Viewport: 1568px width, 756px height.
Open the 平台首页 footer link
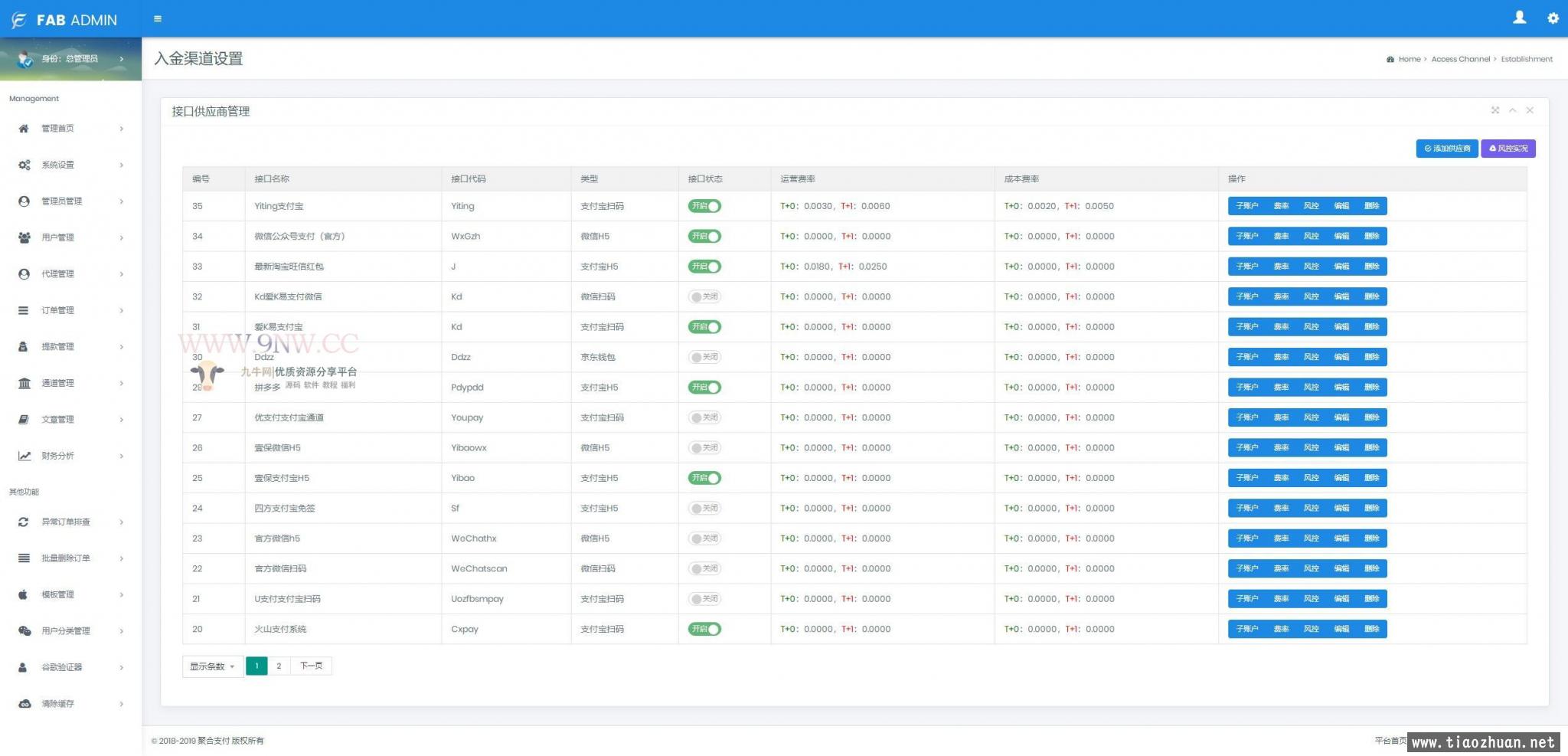pos(1390,740)
